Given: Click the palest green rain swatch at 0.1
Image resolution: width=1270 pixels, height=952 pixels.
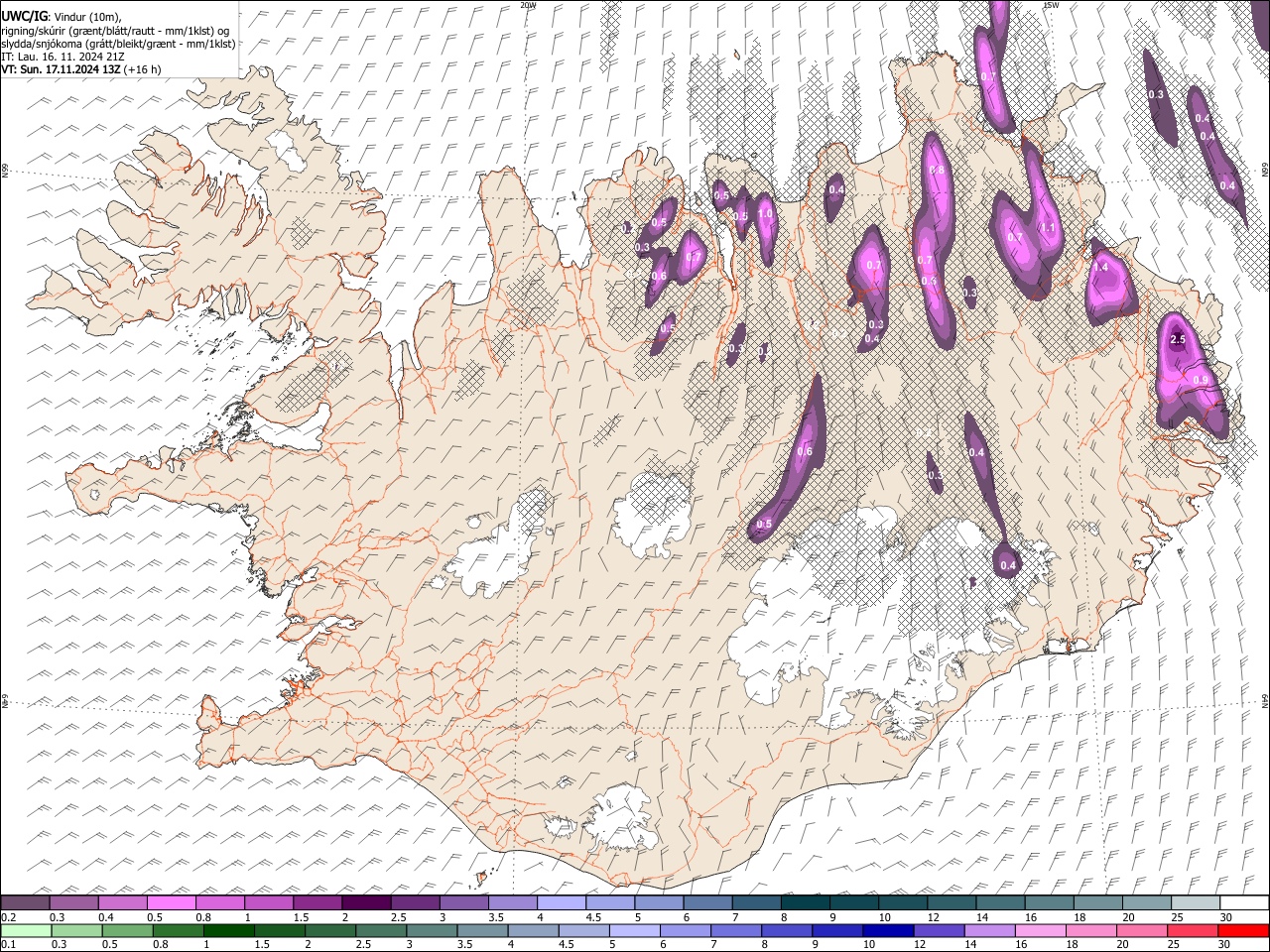Looking at the screenshot, I should point(25,930).
